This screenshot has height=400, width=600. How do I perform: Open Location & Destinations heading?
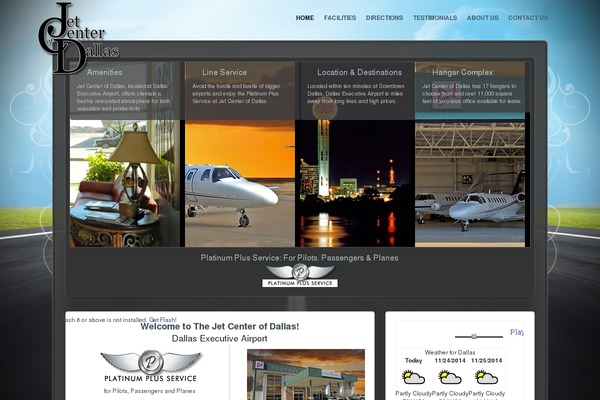click(x=359, y=72)
